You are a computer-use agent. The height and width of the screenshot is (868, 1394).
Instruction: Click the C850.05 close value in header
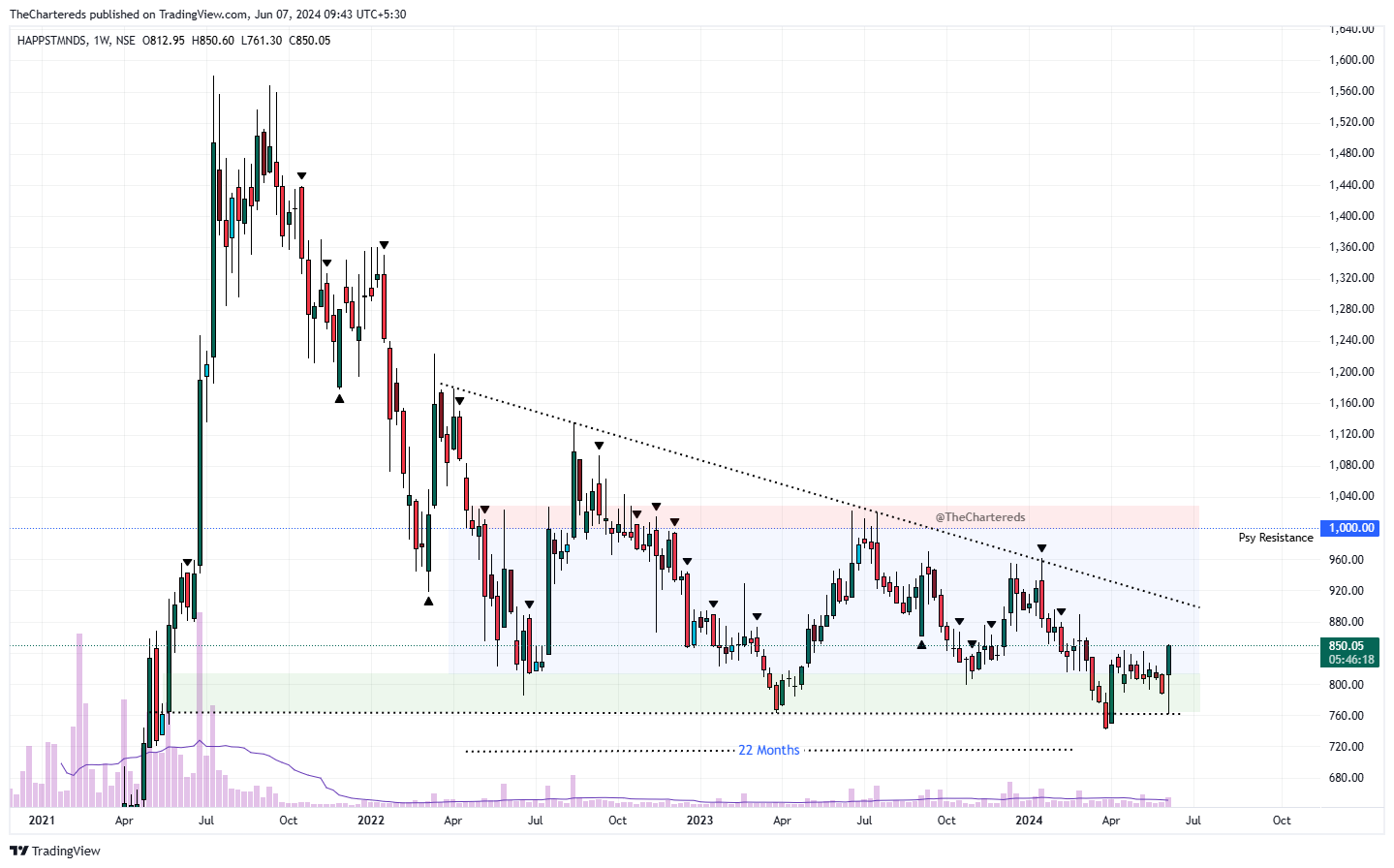coord(309,41)
